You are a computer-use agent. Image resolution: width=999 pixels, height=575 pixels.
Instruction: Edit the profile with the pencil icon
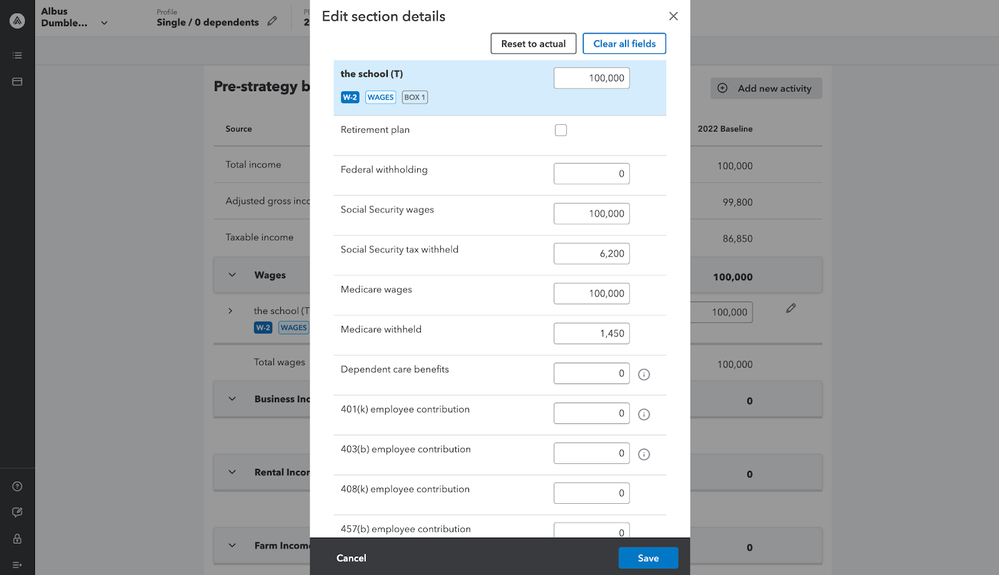(x=272, y=22)
